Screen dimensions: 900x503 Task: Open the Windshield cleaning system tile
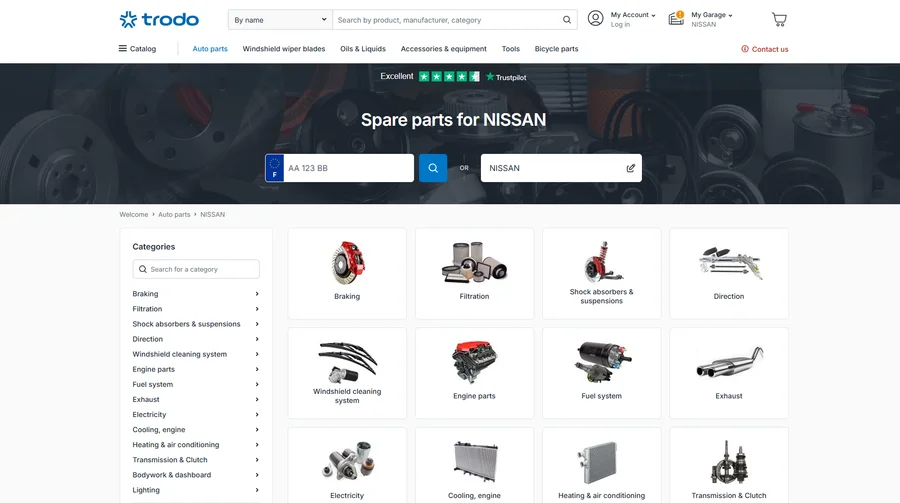347,373
